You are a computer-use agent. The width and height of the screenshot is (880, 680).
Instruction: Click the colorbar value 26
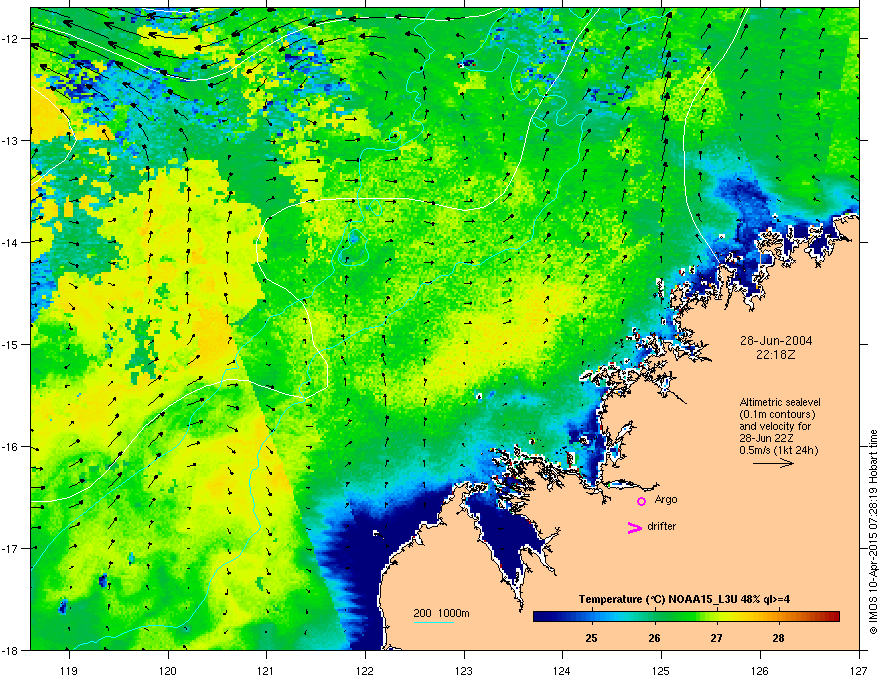pyautogui.click(x=654, y=638)
